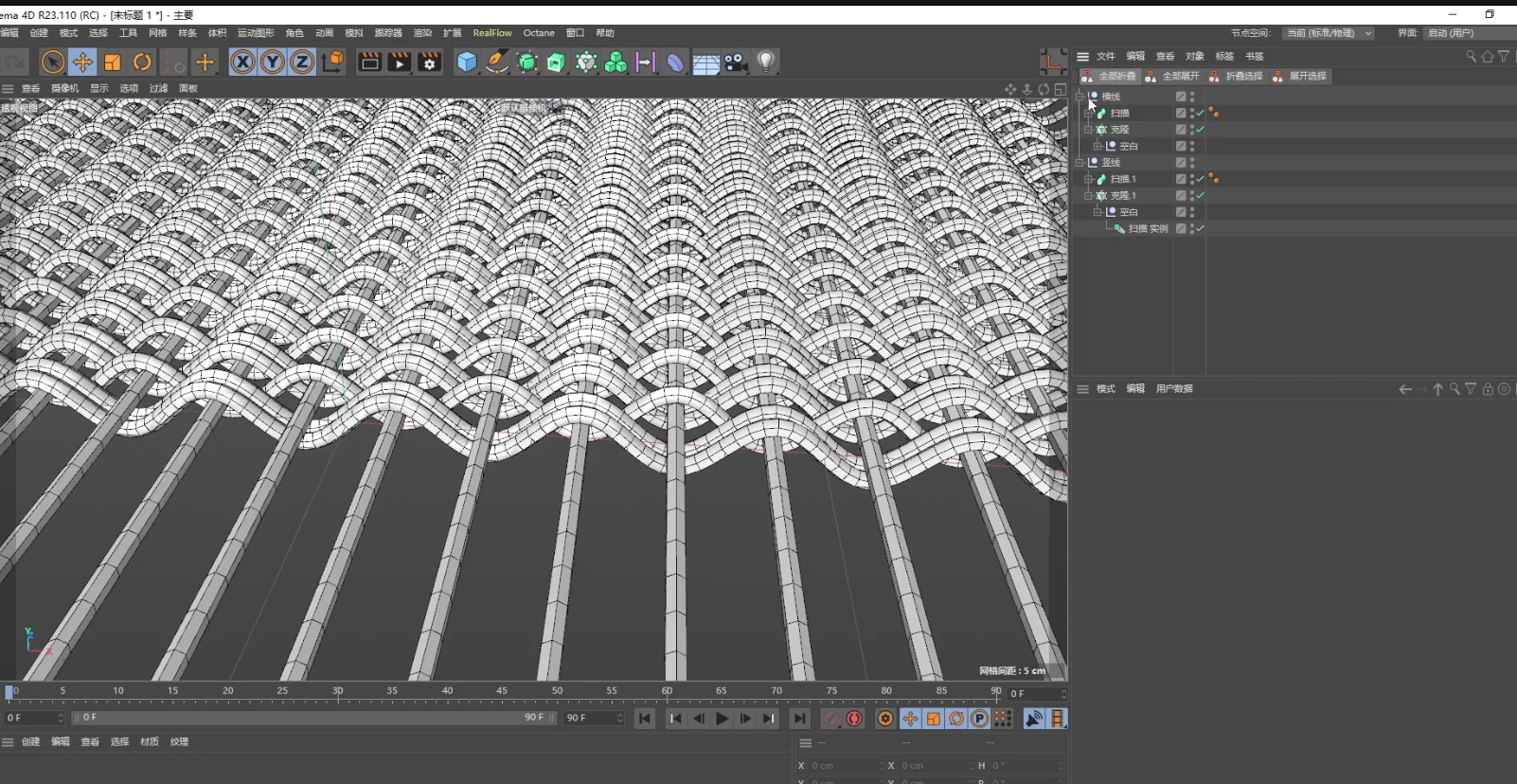Open the MoGraph cloner icon
Viewport: 1517px width, 784px height.
pyautogui.click(x=586, y=62)
